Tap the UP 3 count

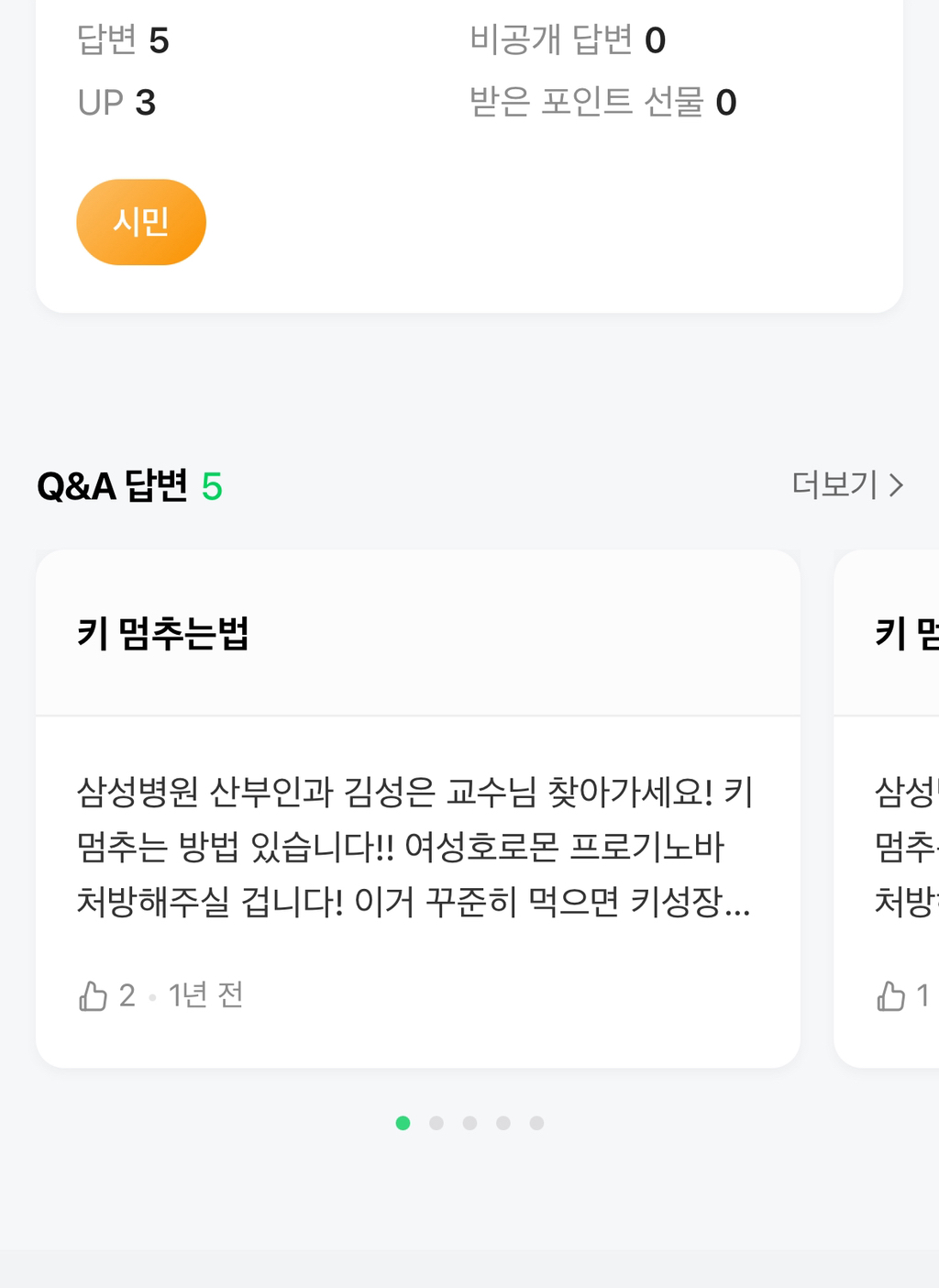click(116, 103)
